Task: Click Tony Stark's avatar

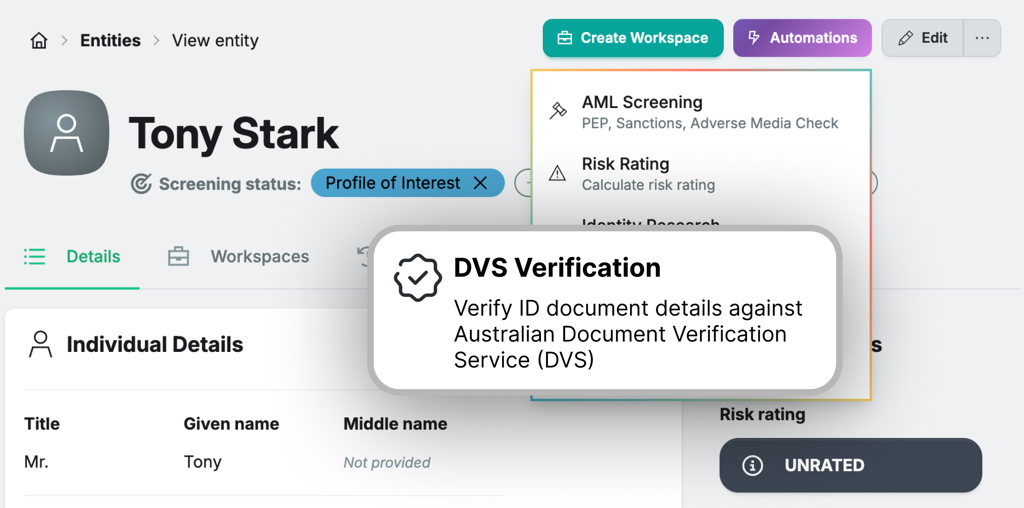Action: (x=67, y=133)
